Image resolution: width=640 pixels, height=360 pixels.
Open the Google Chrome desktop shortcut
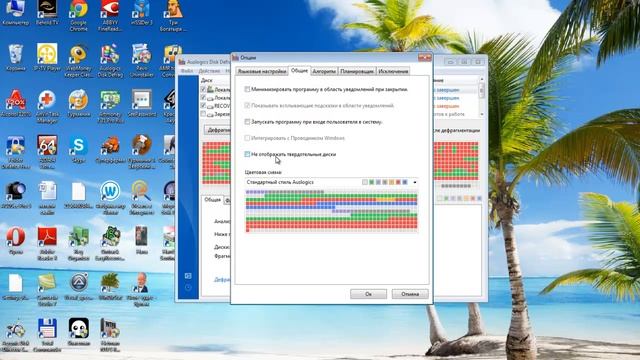[x=78, y=14]
